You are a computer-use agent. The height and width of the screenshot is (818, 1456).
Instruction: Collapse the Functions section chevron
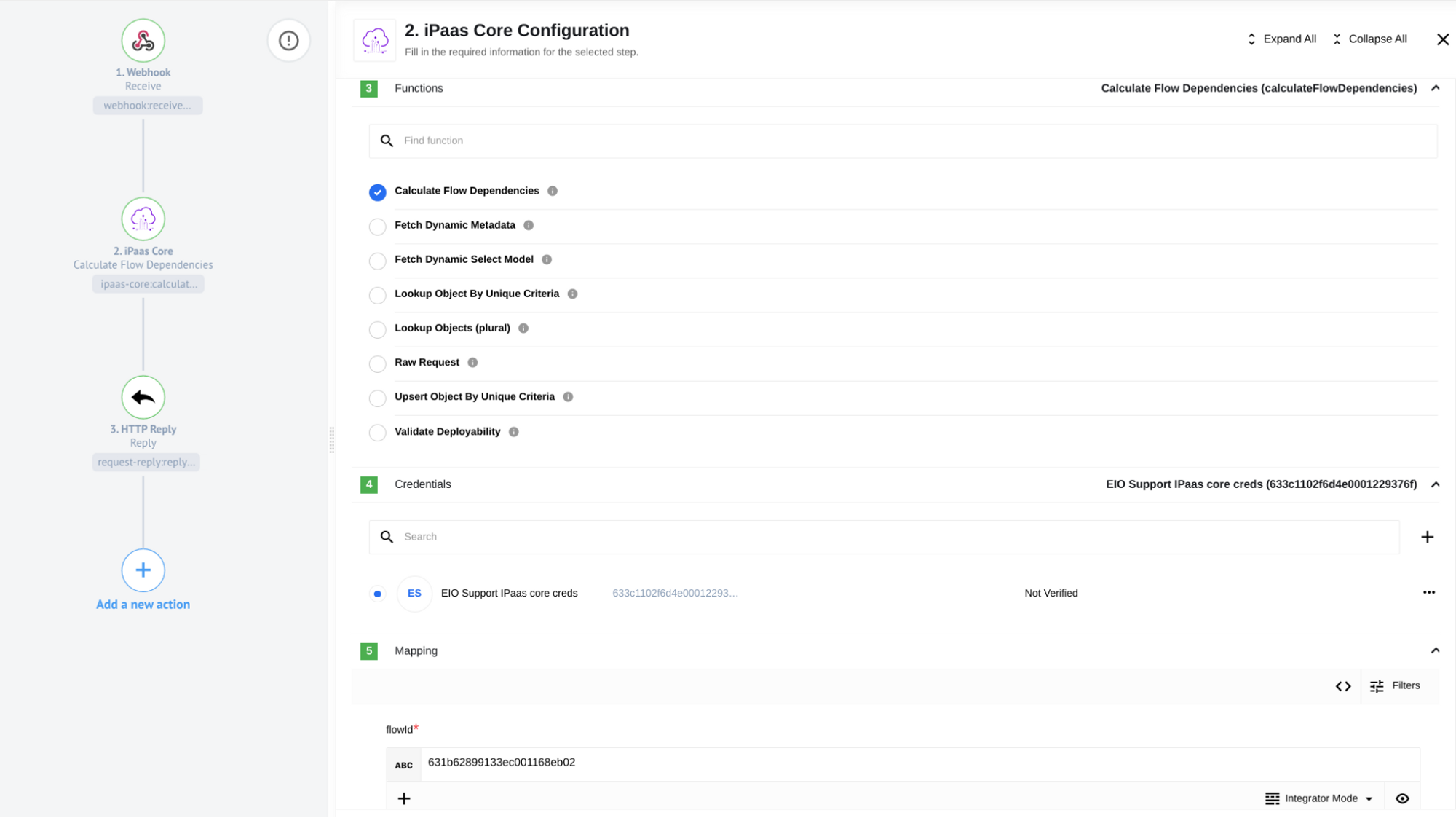click(1435, 88)
